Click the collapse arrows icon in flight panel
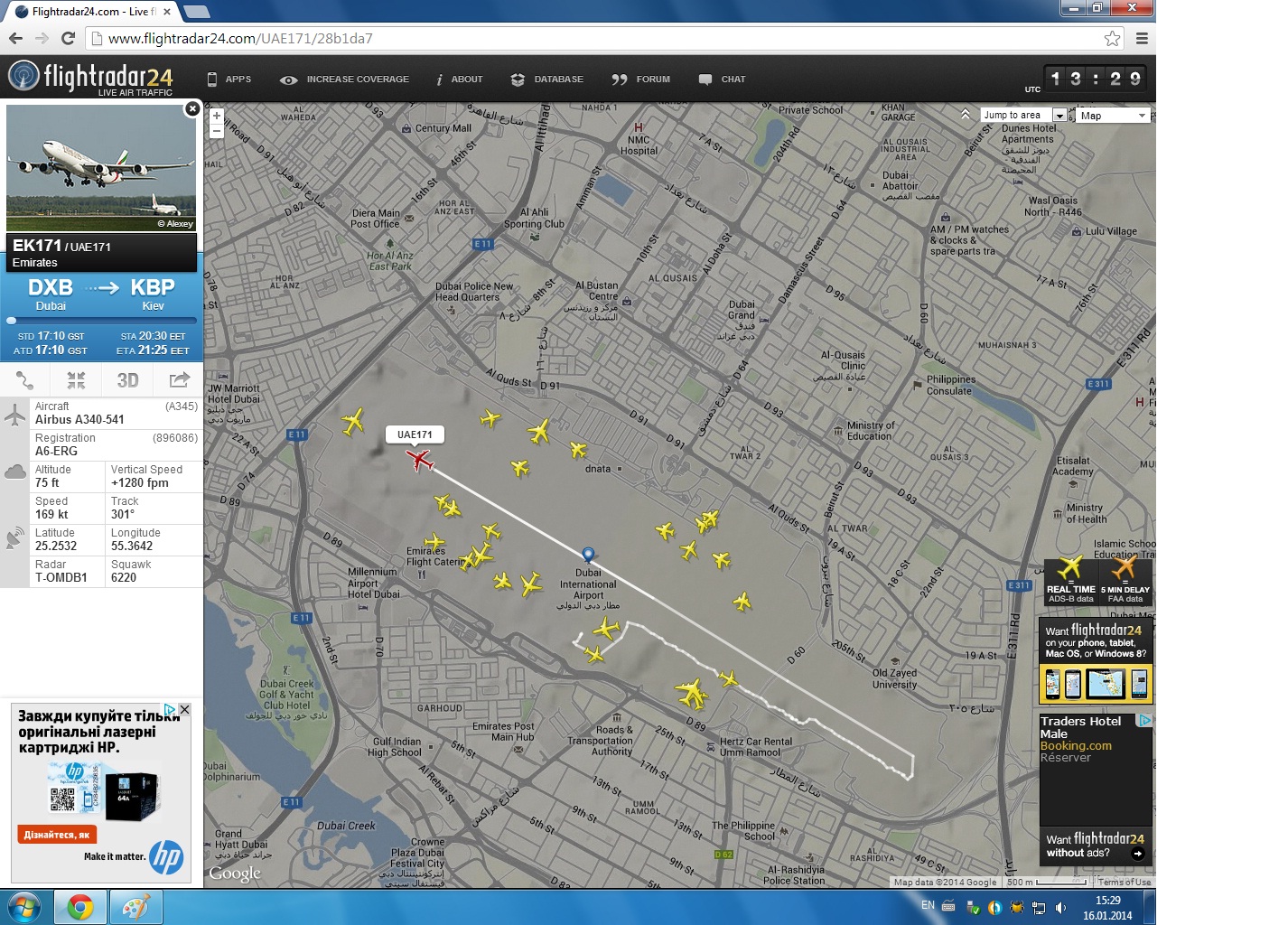This screenshot has height=925, width=1288. tap(76, 380)
